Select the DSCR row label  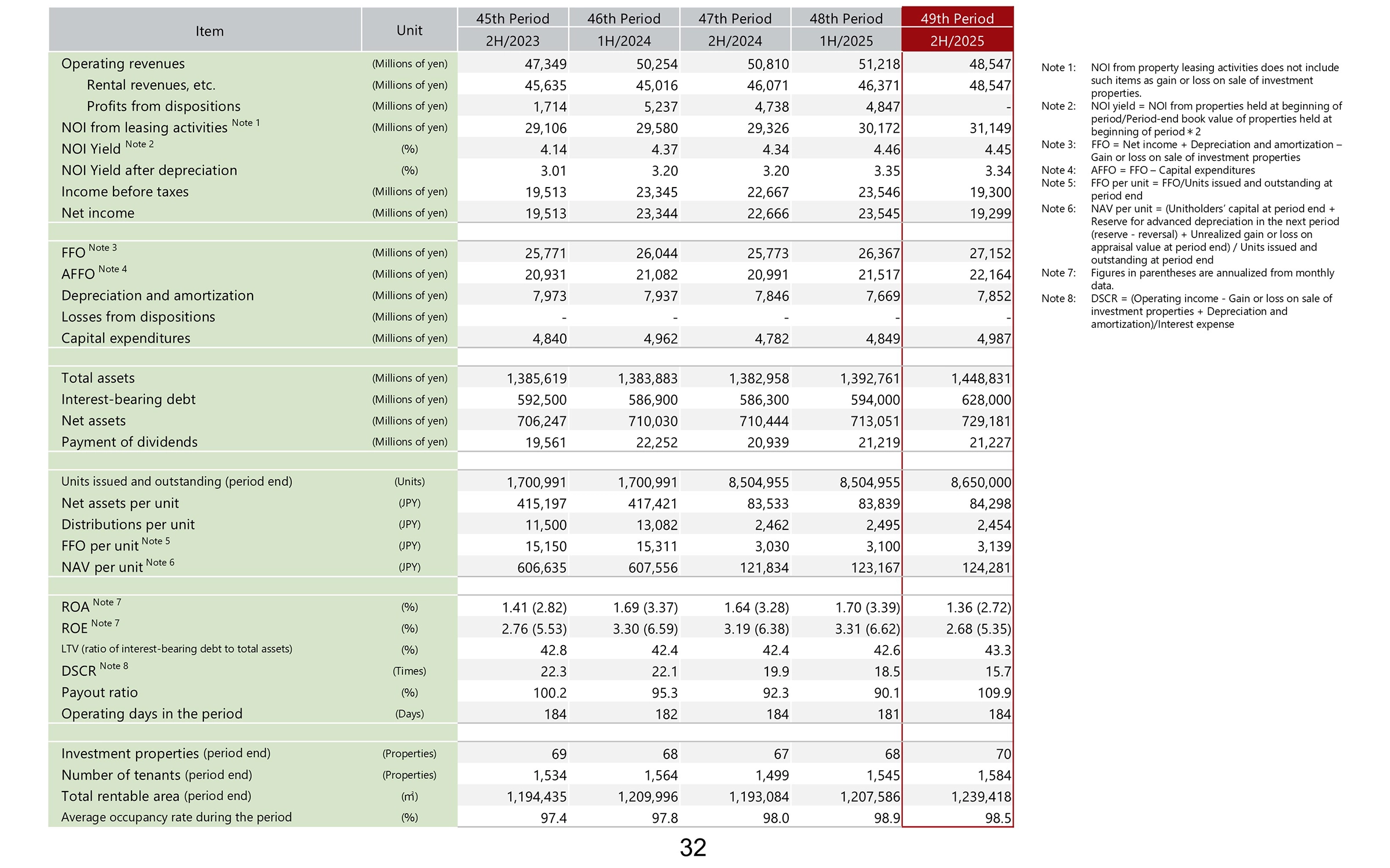(x=79, y=671)
